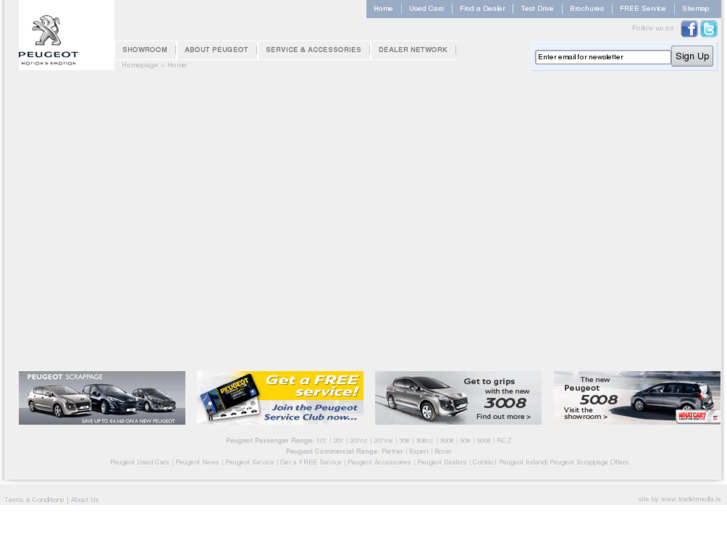This screenshot has width=727, height=545.
Task: Open the Expert commercial range link
Action: (419, 451)
